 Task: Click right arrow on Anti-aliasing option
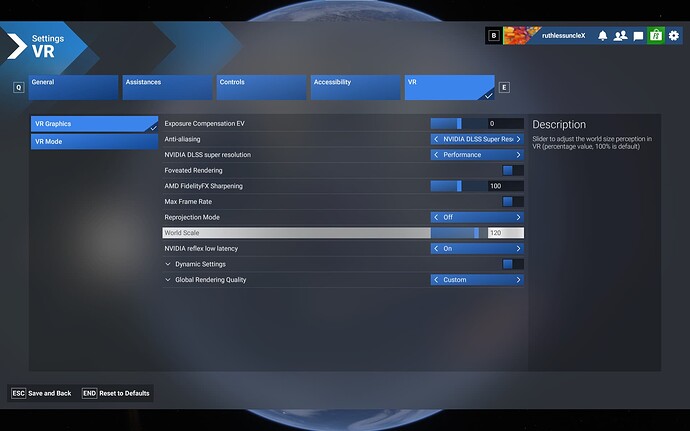518,139
